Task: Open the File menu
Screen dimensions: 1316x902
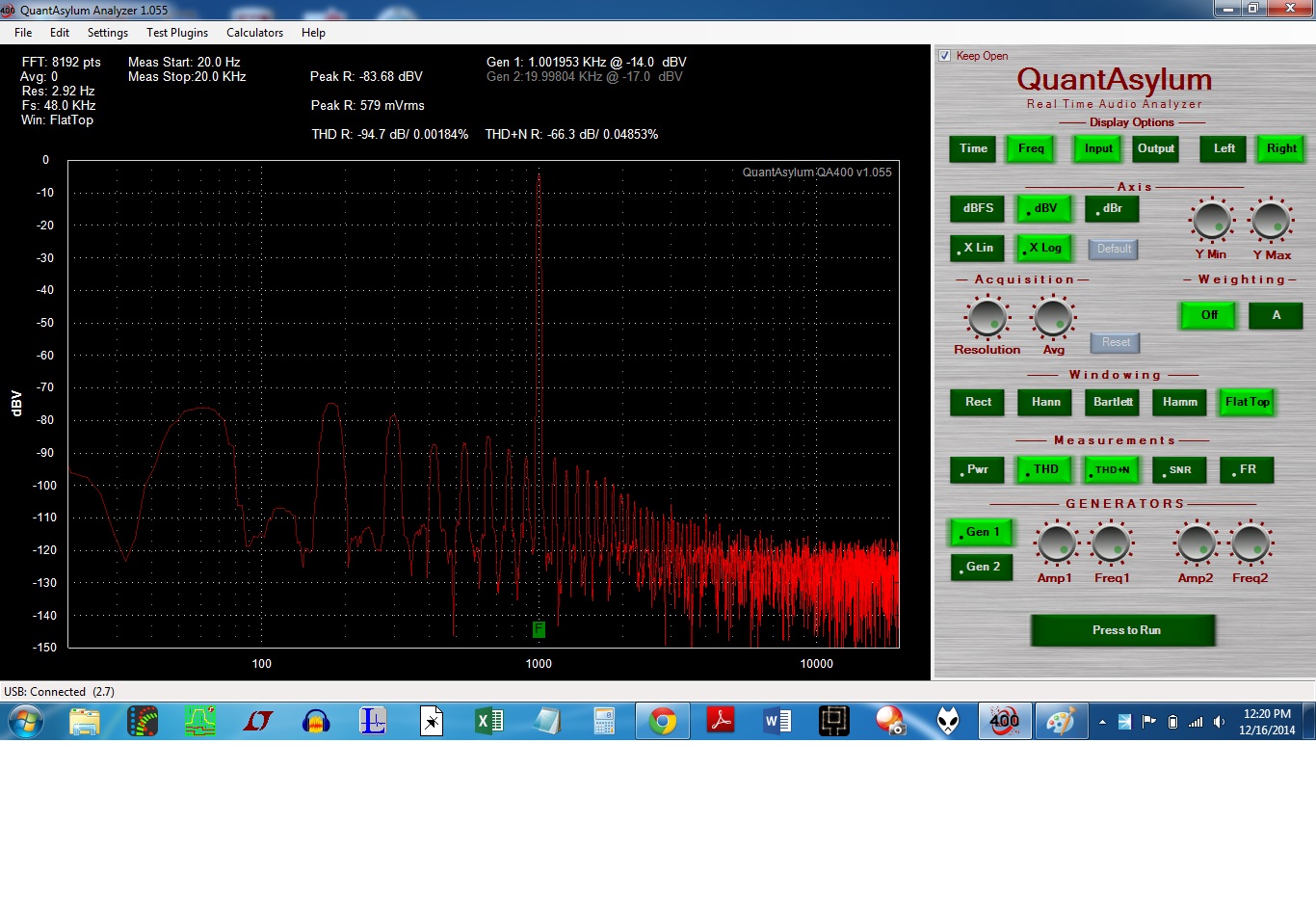Action: point(23,33)
